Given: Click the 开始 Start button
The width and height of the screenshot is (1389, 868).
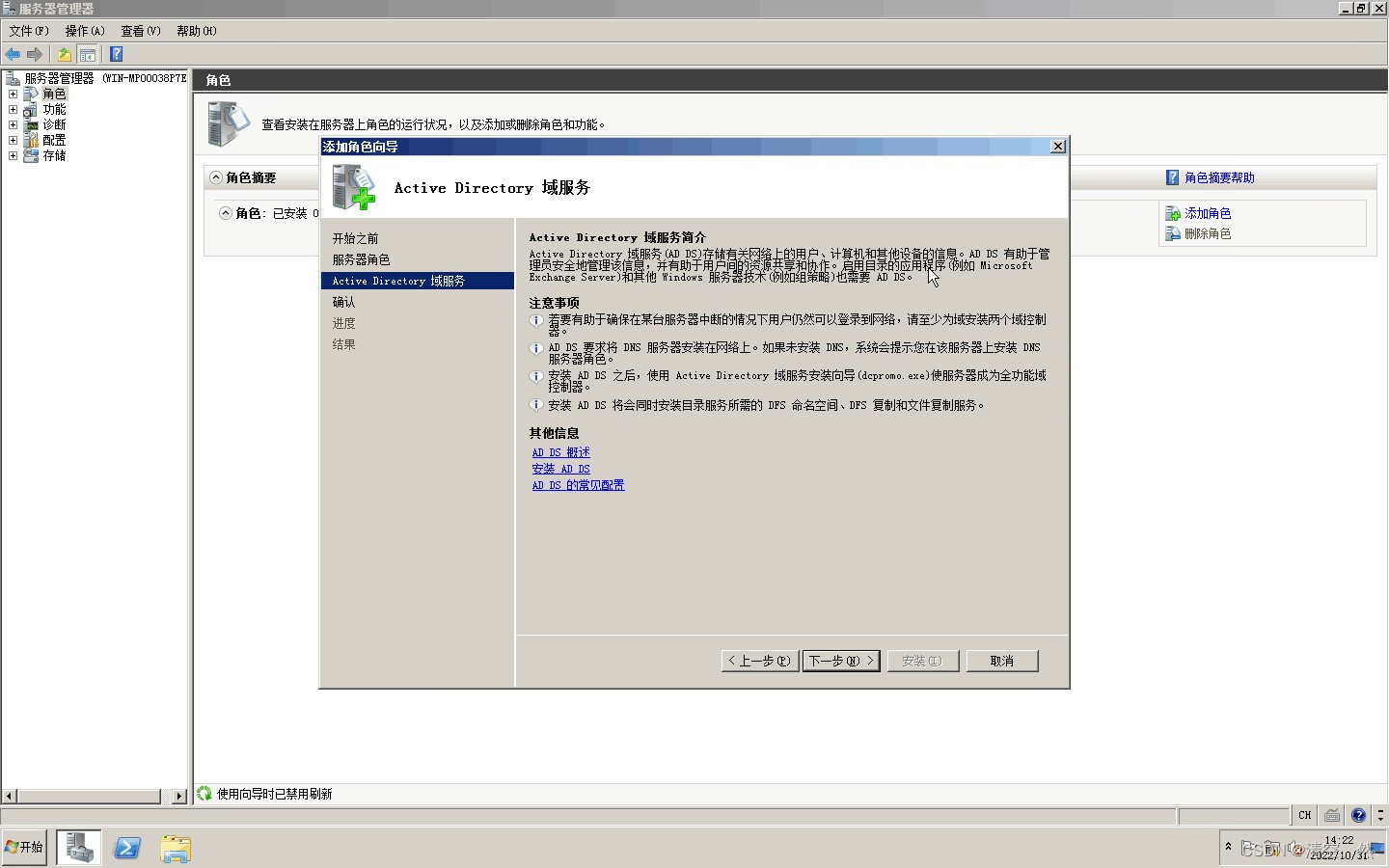Looking at the screenshot, I should click(x=24, y=847).
